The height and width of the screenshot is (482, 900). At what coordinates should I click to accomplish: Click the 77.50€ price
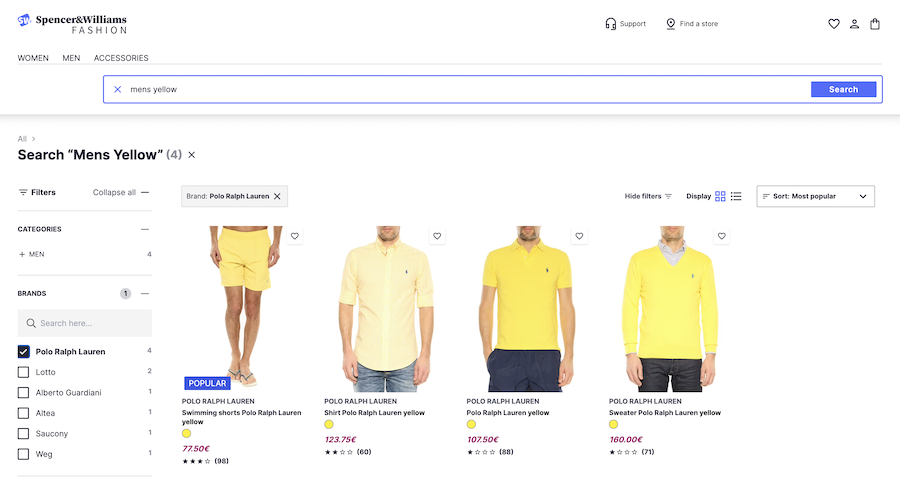pos(196,449)
